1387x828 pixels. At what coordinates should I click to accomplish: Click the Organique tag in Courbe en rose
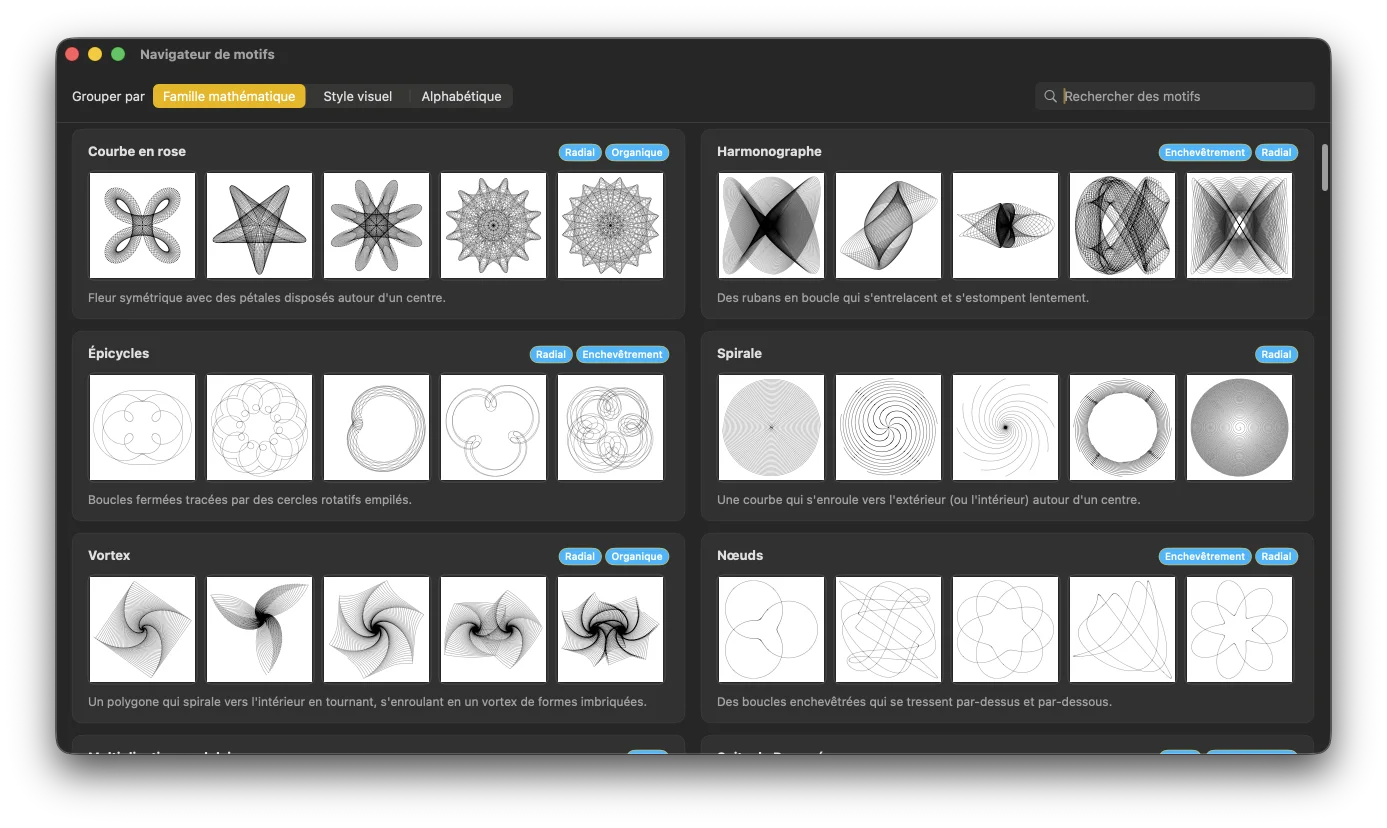click(637, 153)
